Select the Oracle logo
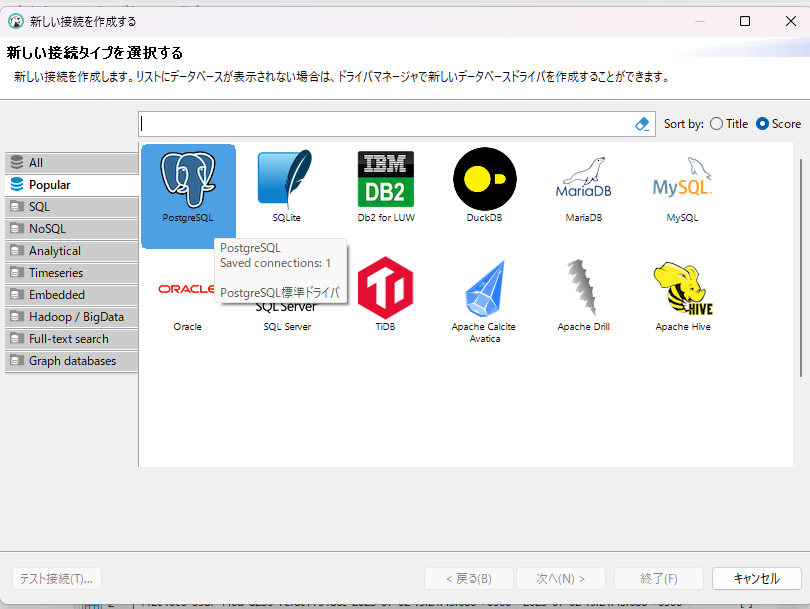810x609 pixels. pos(186,289)
